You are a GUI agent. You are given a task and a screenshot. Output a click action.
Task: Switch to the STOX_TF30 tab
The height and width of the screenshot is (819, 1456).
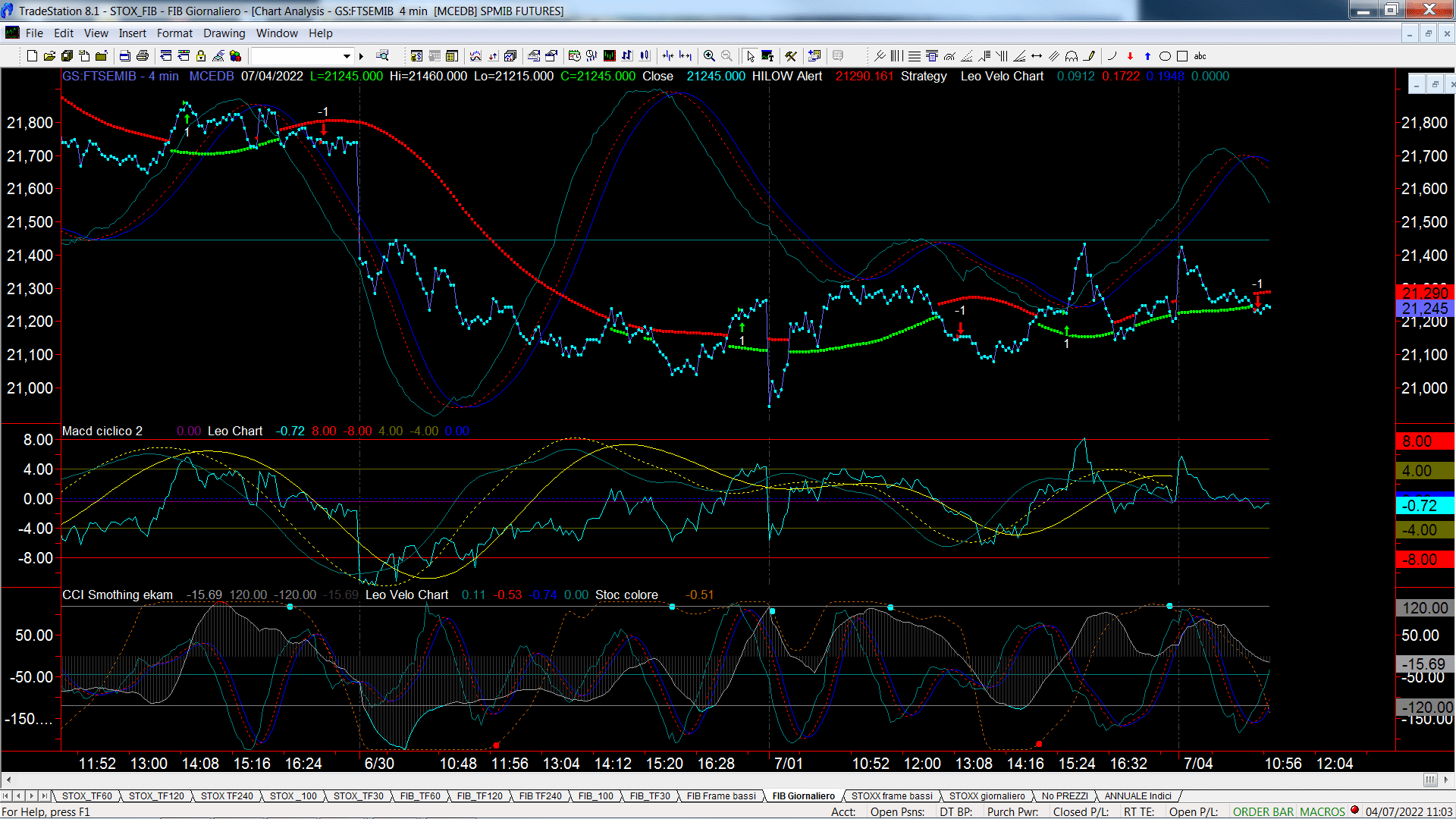(358, 795)
